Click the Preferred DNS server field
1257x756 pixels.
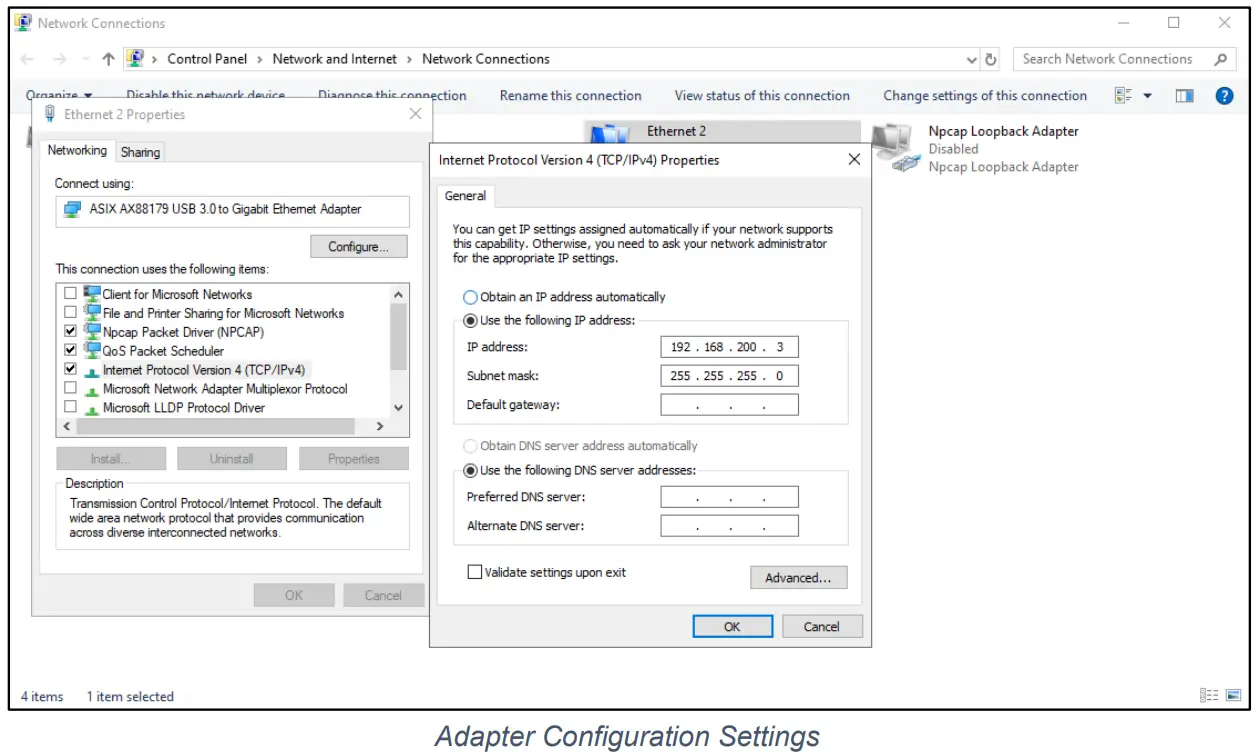[x=729, y=497]
